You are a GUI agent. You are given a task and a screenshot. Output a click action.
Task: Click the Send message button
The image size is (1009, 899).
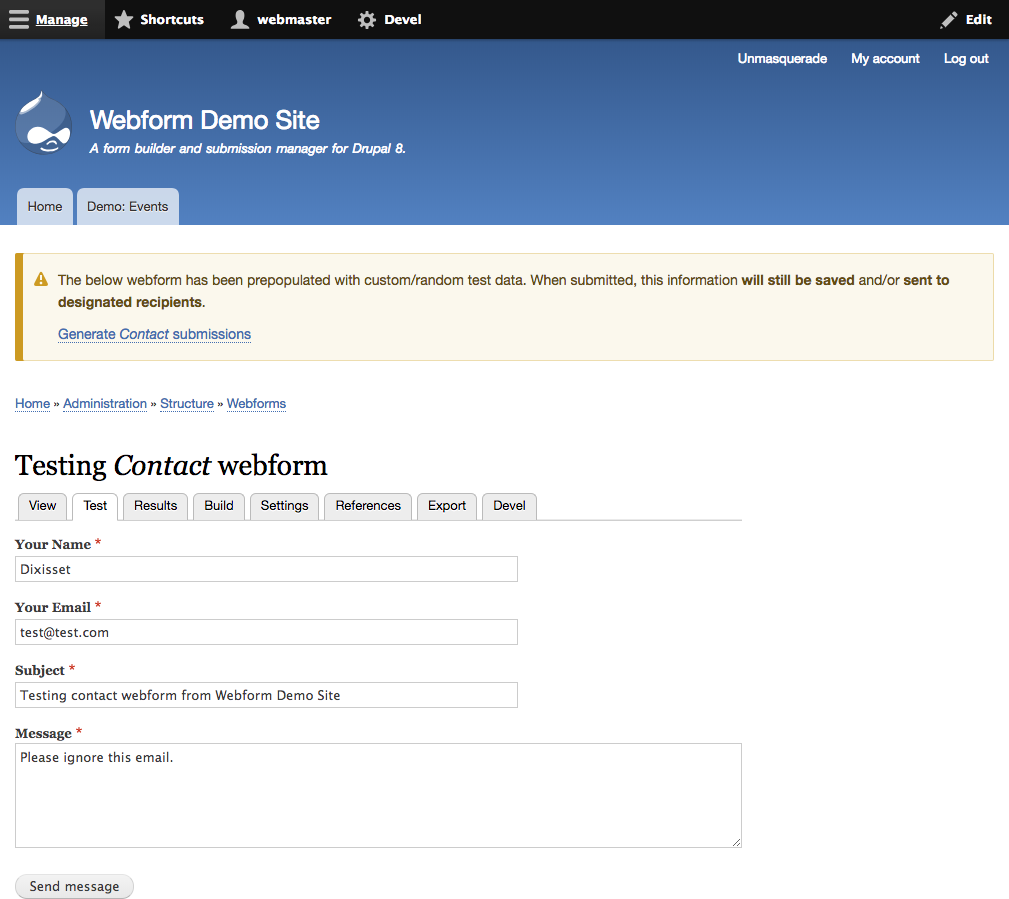tap(74, 886)
